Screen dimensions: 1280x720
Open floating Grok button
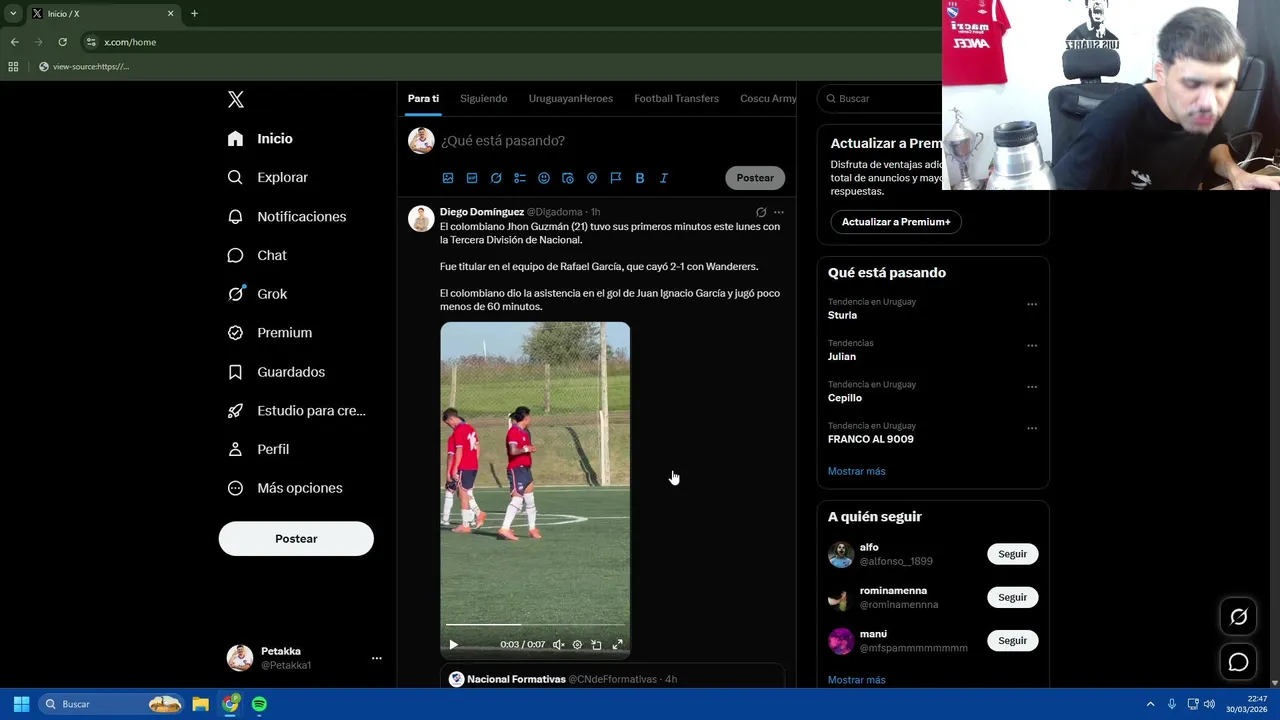coord(1238,617)
